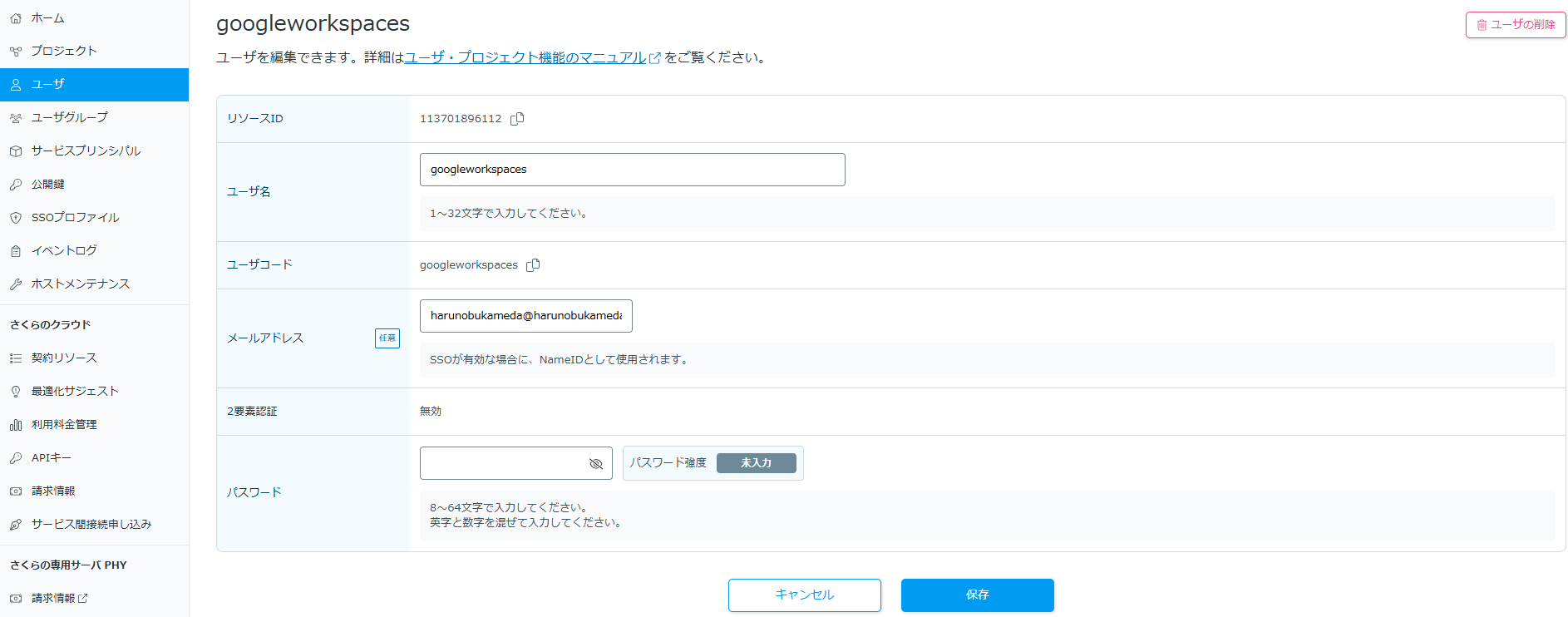Open さくらの専用サーバ PHY 請求情報 link
Image resolution: width=1568 pixels, height=617 pixels.
[x=94, y=599]
